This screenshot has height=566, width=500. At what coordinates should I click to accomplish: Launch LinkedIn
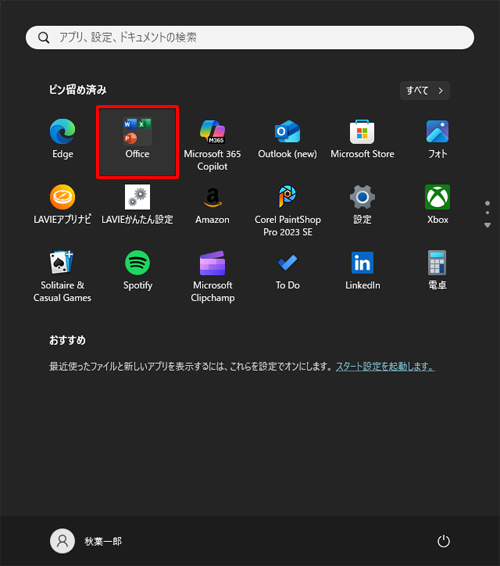pyautogui.click(x=362, y=271)
